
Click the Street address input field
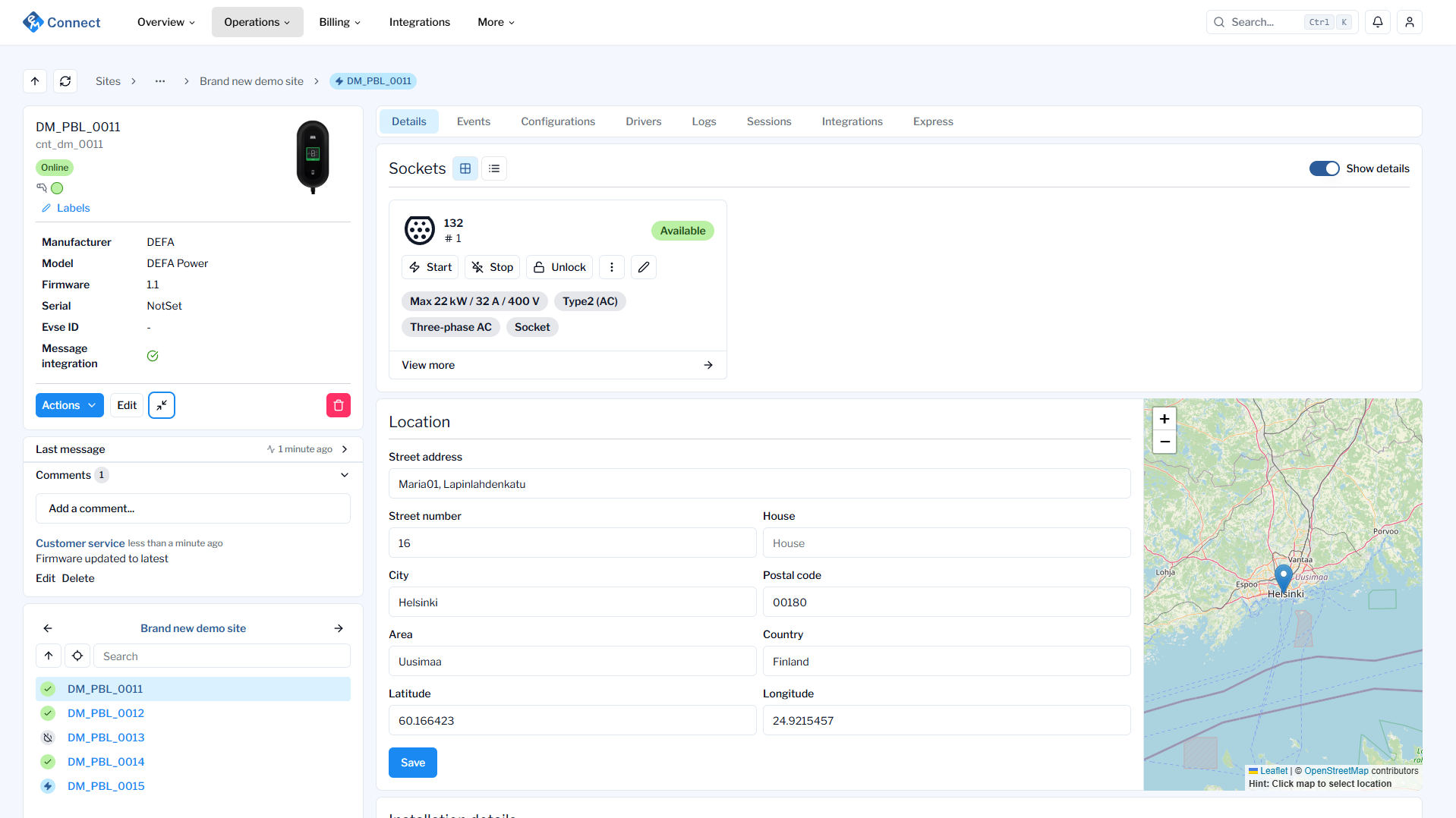click(x=759, y=484)
